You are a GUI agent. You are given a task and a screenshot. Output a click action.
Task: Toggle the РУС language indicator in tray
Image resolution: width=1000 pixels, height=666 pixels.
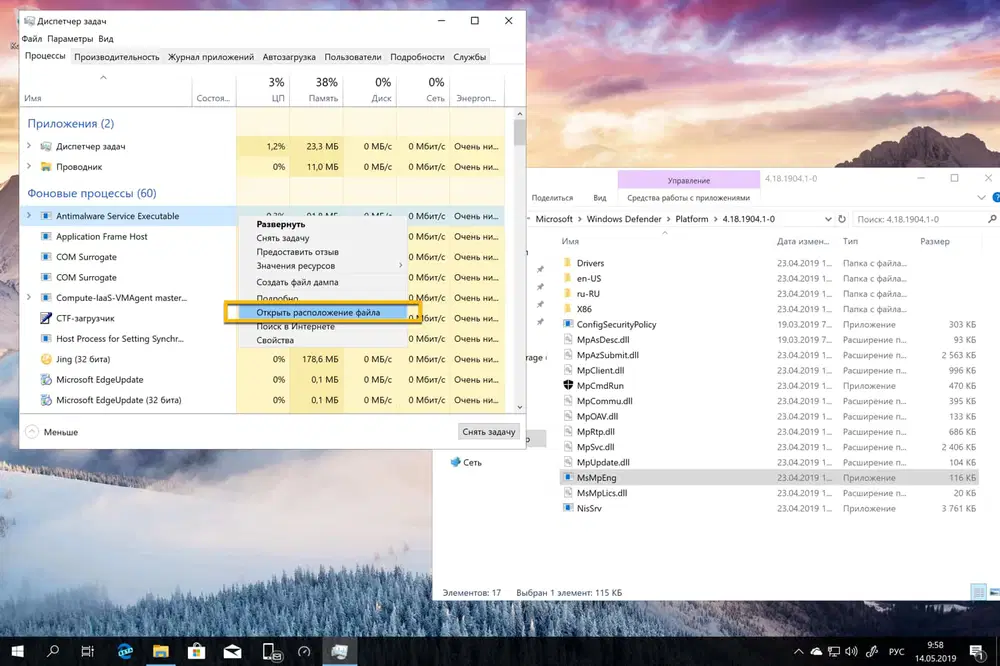tap(896, 651)
